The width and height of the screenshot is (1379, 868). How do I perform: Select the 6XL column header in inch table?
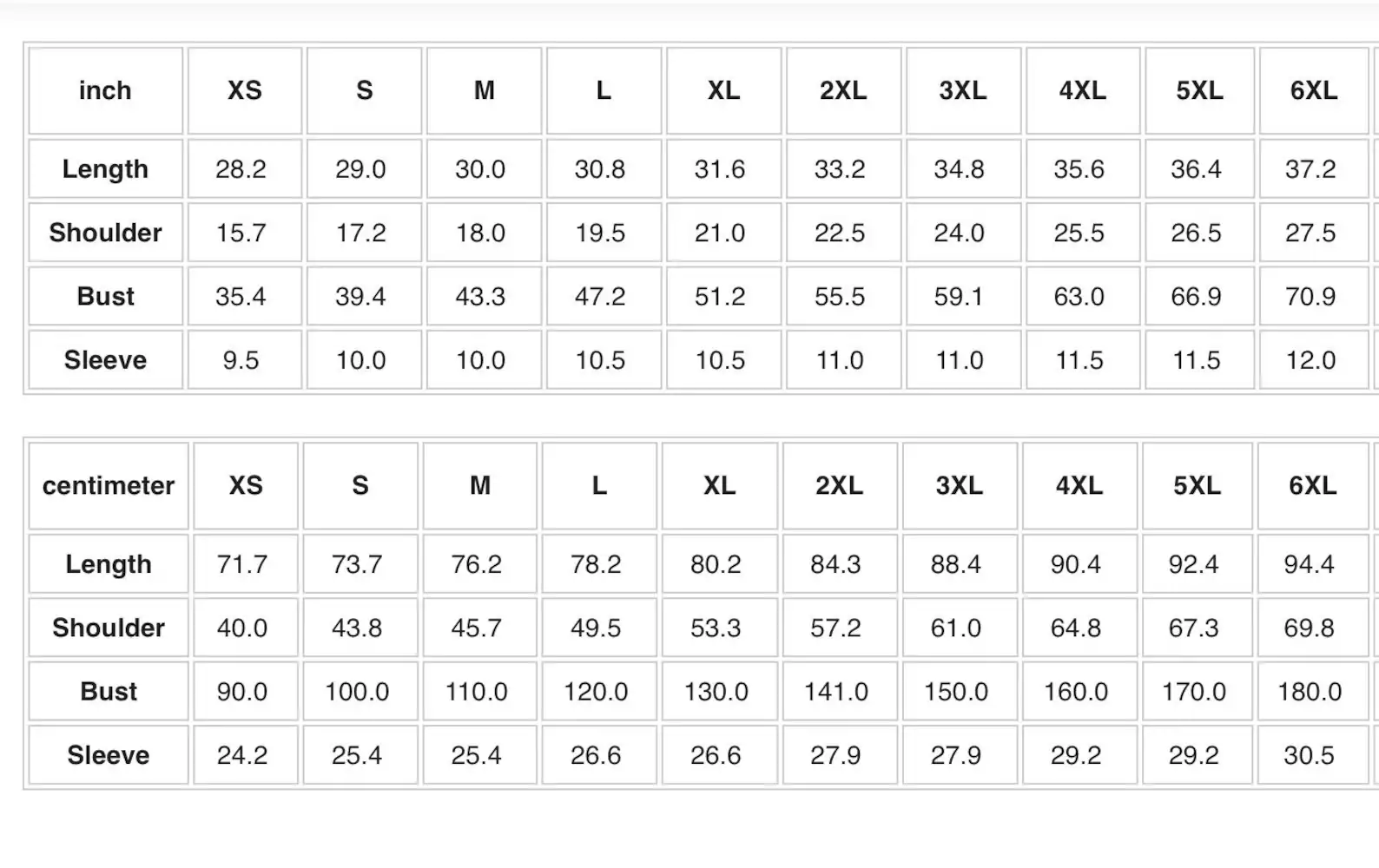click(1313, 90)
